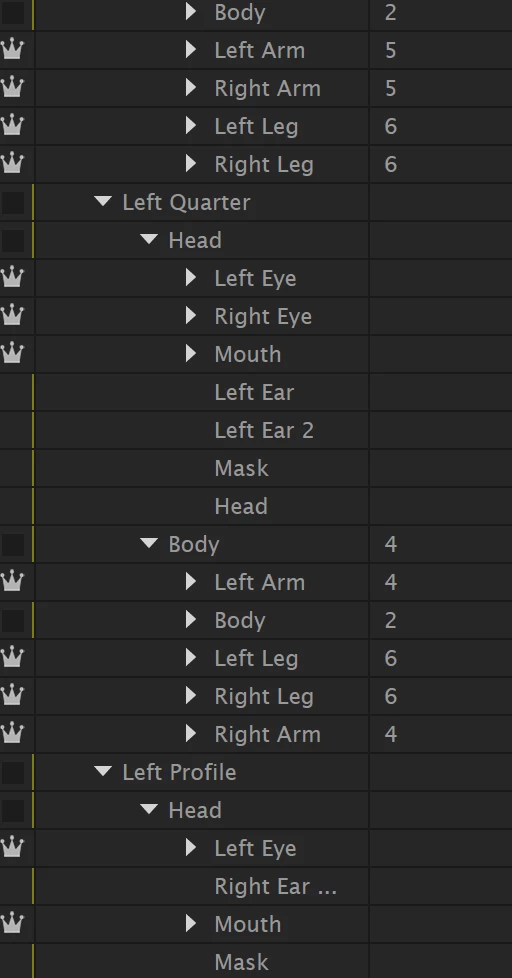Collapse the Left Quarter group

point(103,201)
